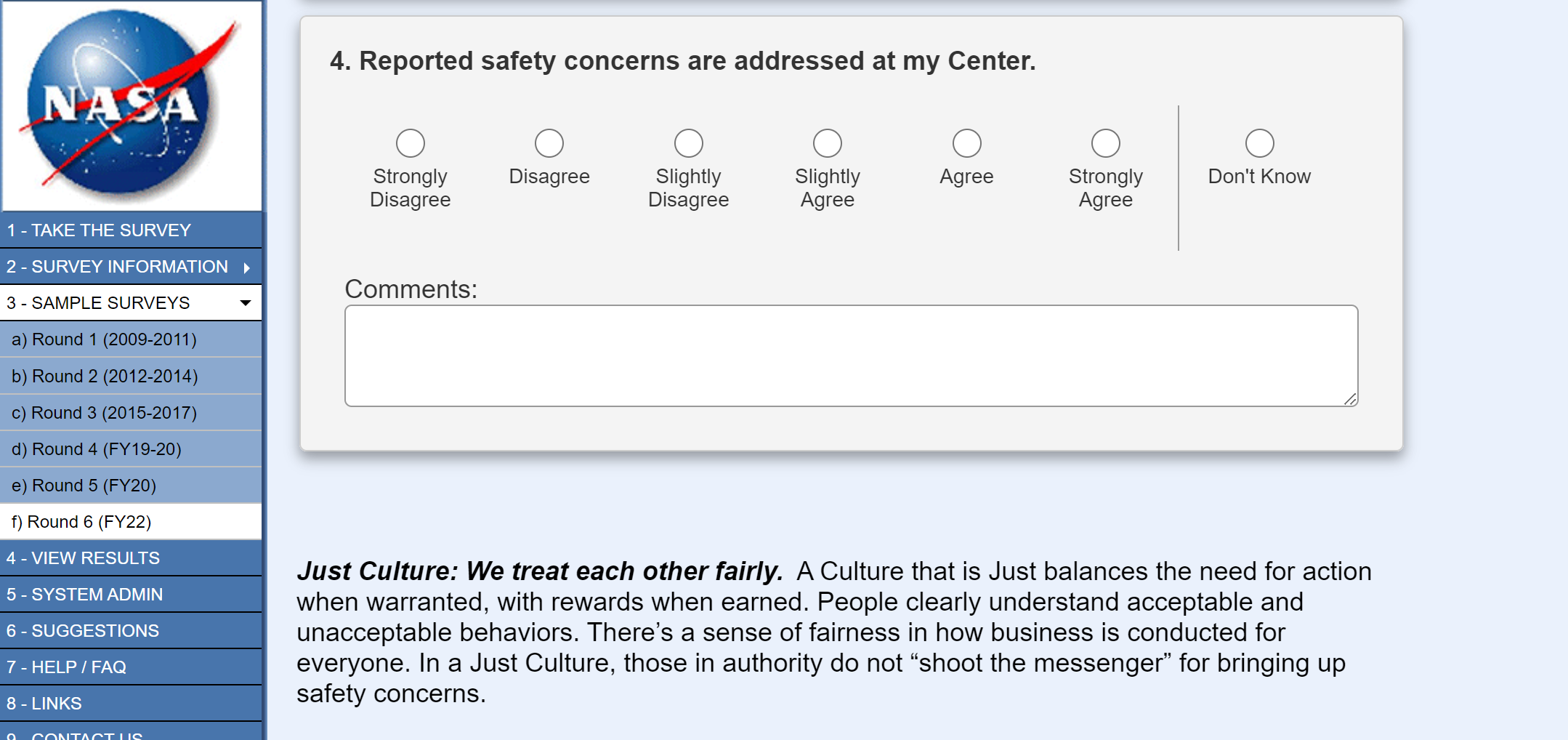Navigate to System Admin section

(84, 595)
